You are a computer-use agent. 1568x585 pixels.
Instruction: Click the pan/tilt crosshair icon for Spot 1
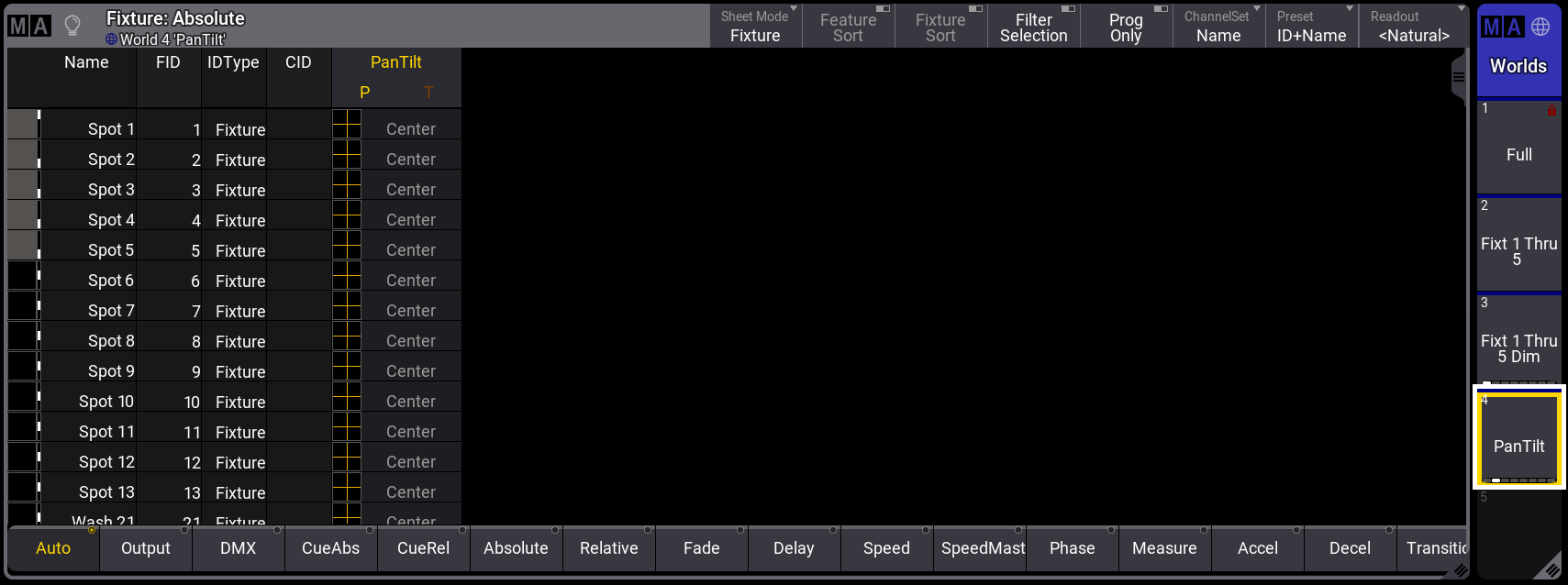tap(346, 124)
